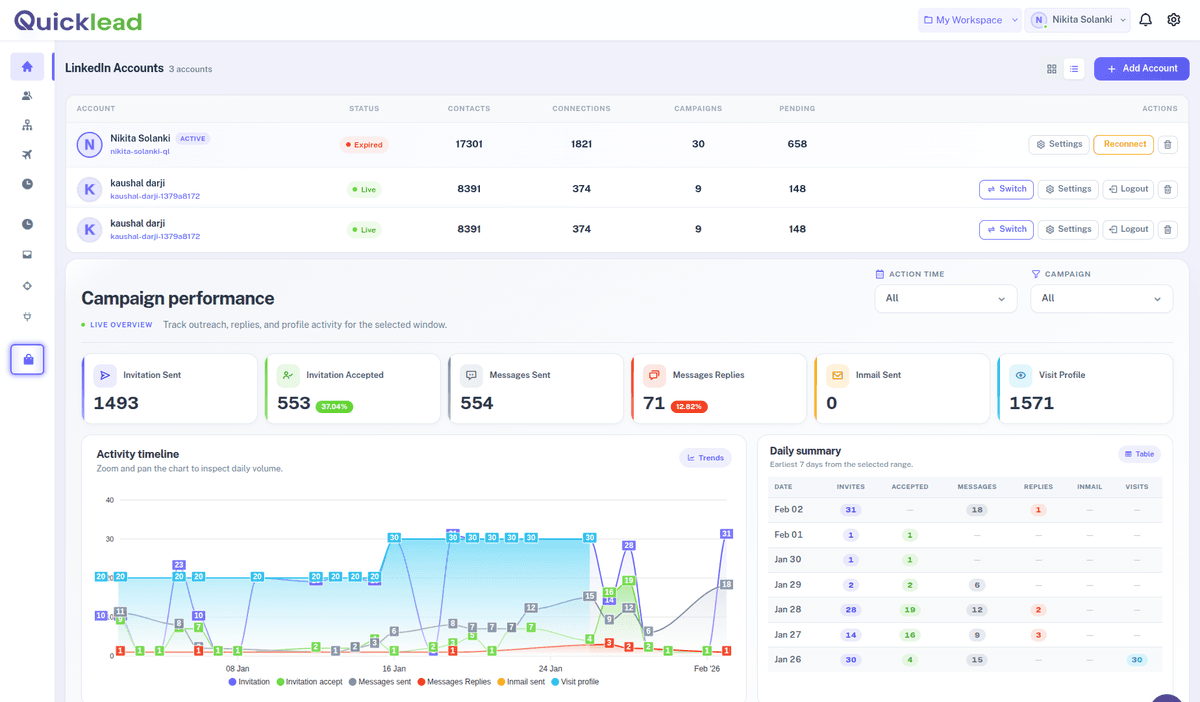The width and height of the screenshot is (1200, 702).
Task: Open the My Workspace dropdown
Action: 970,20
